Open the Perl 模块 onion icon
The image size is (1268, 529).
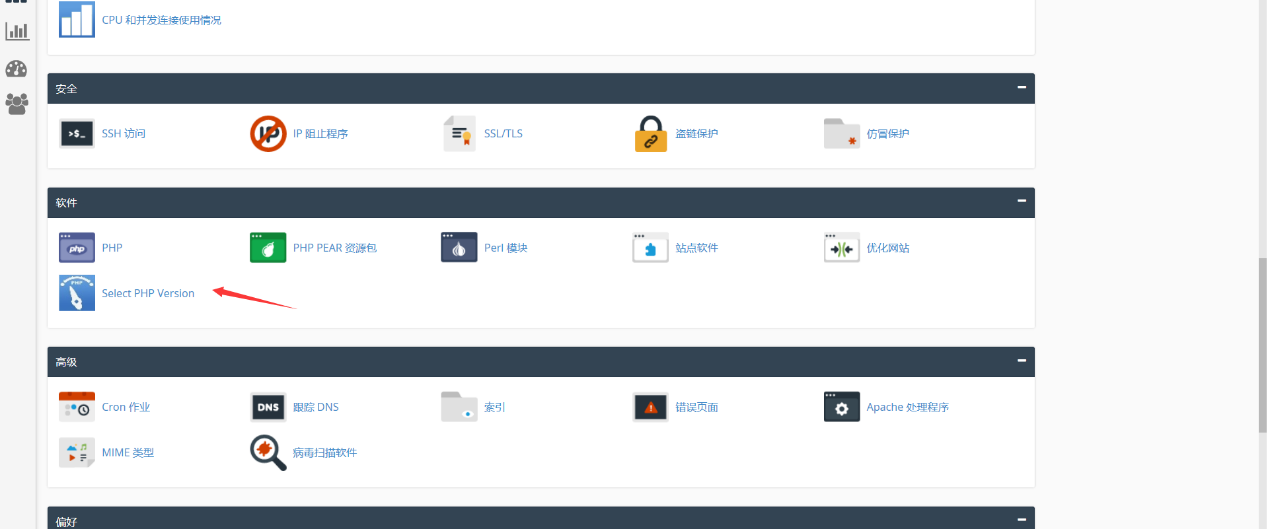point(459,247)
